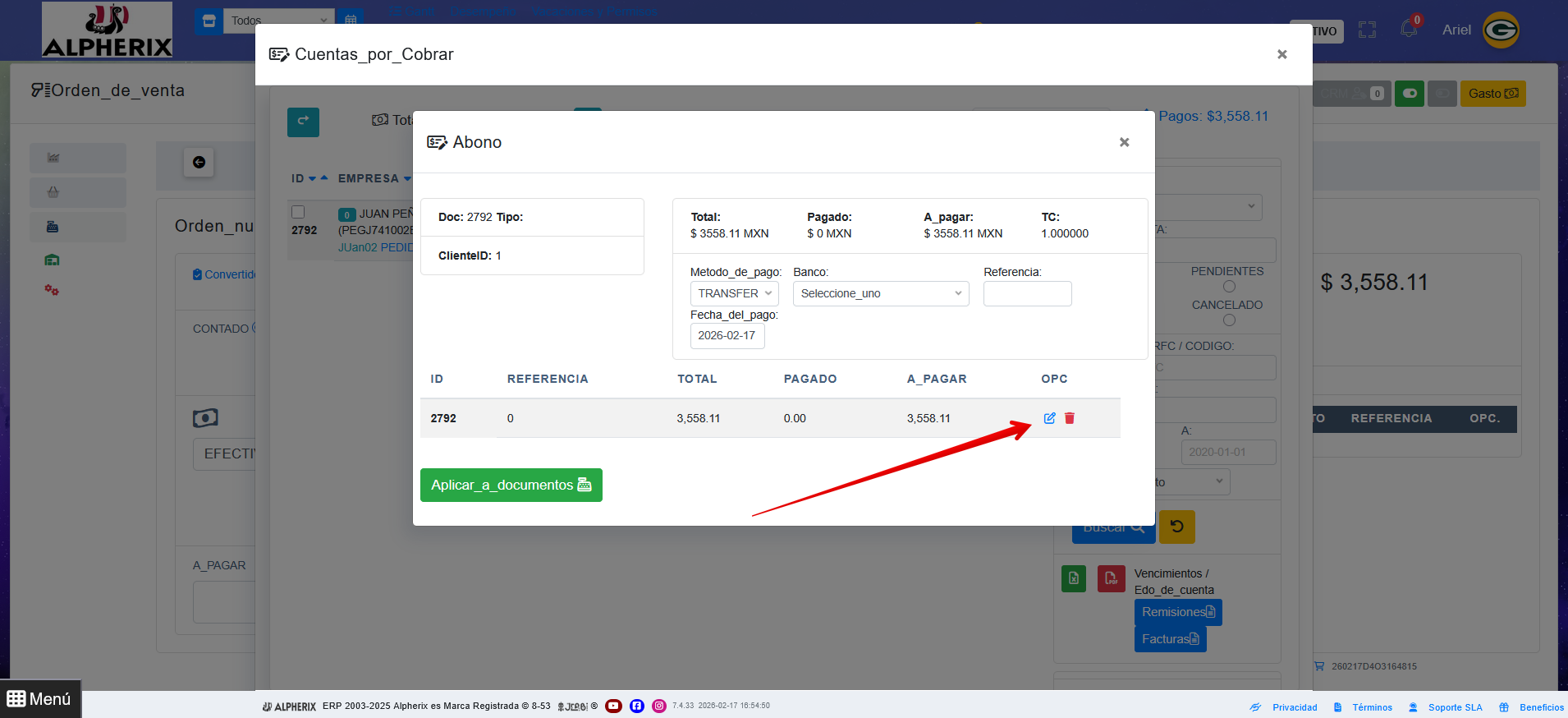Check the checkbox for row 2792

pos(298,212)
